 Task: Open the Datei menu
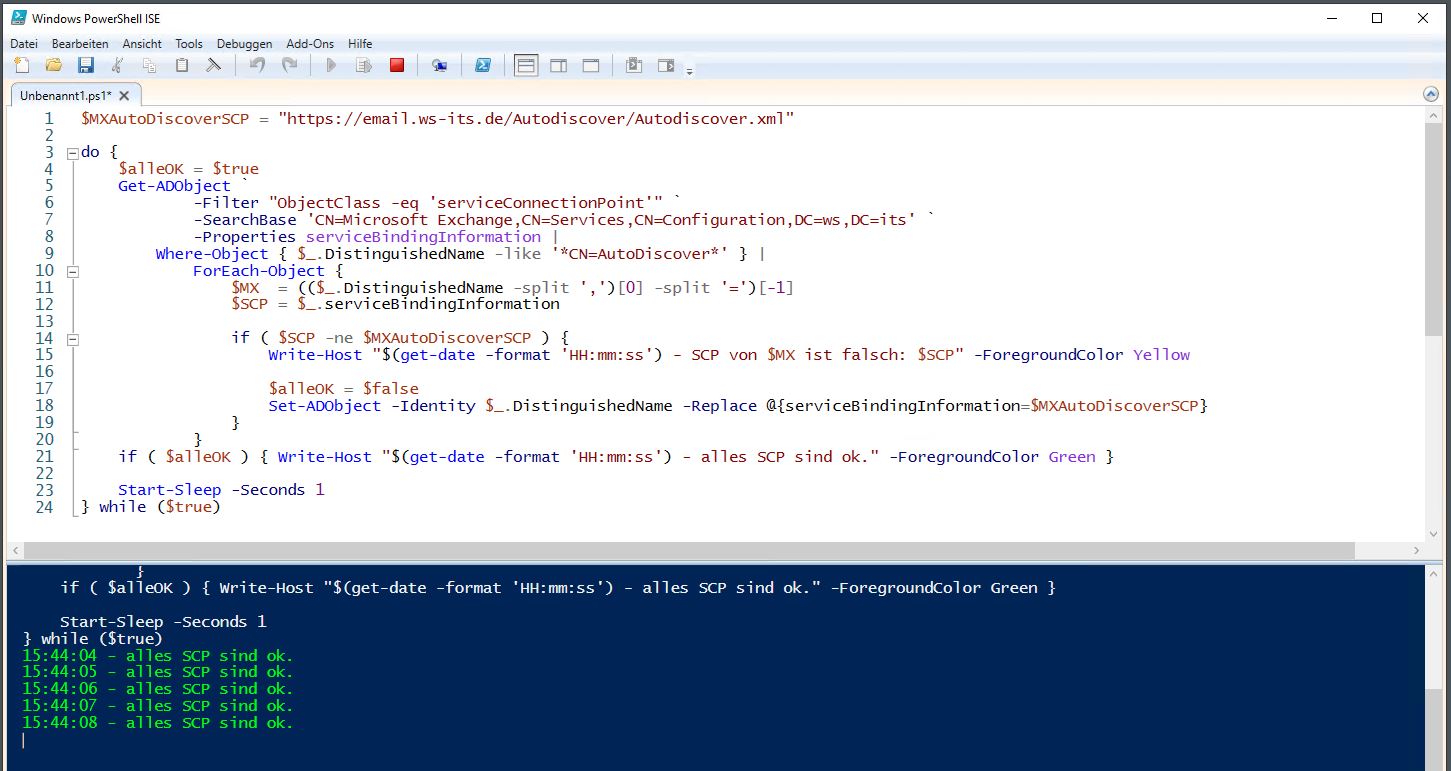[x=24, y=44]
